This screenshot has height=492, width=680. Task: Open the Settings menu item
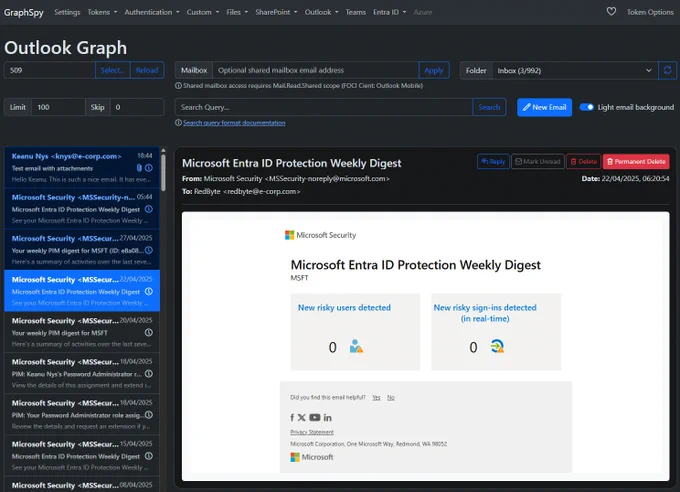(x=67, y=12)
